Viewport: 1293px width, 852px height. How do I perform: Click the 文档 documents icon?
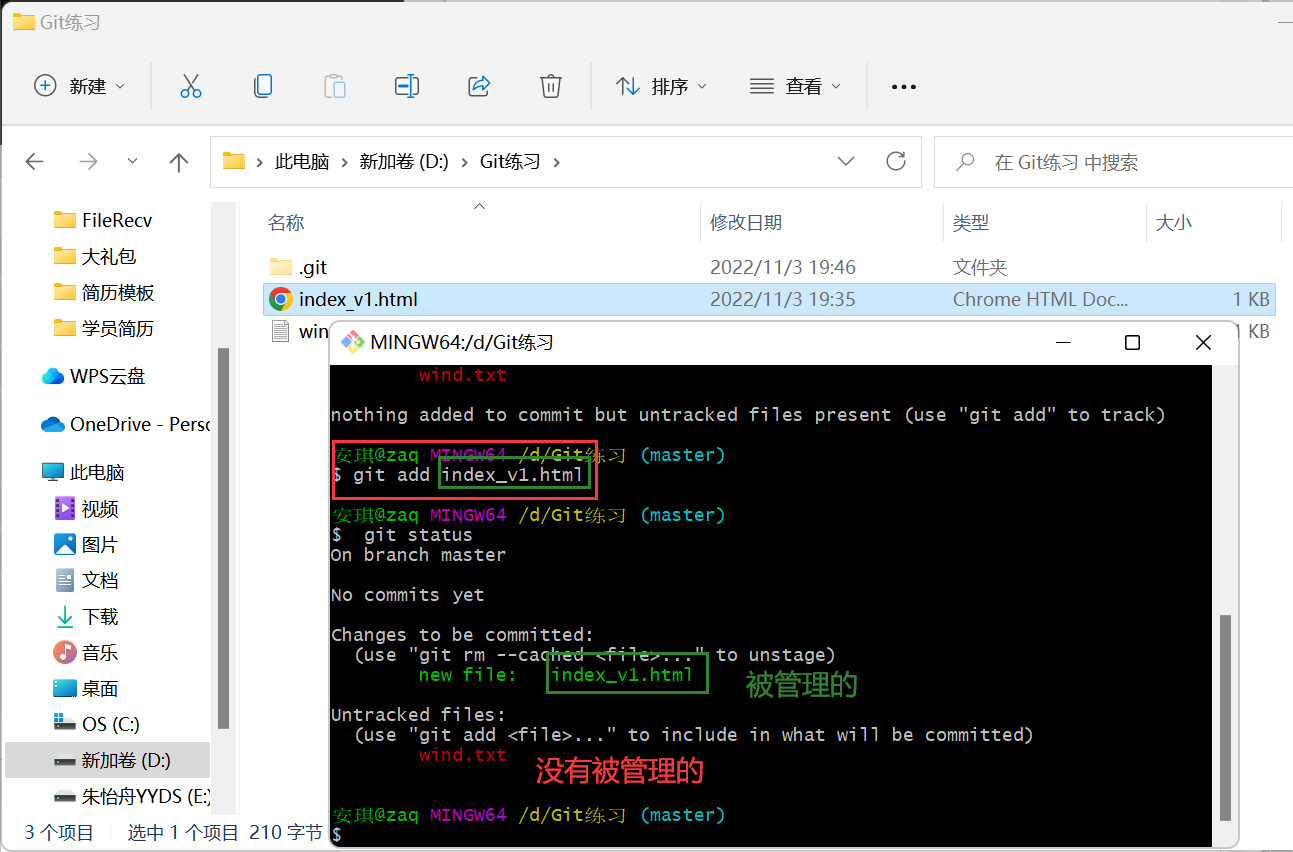pyautogui.click(x=65, y=580)
